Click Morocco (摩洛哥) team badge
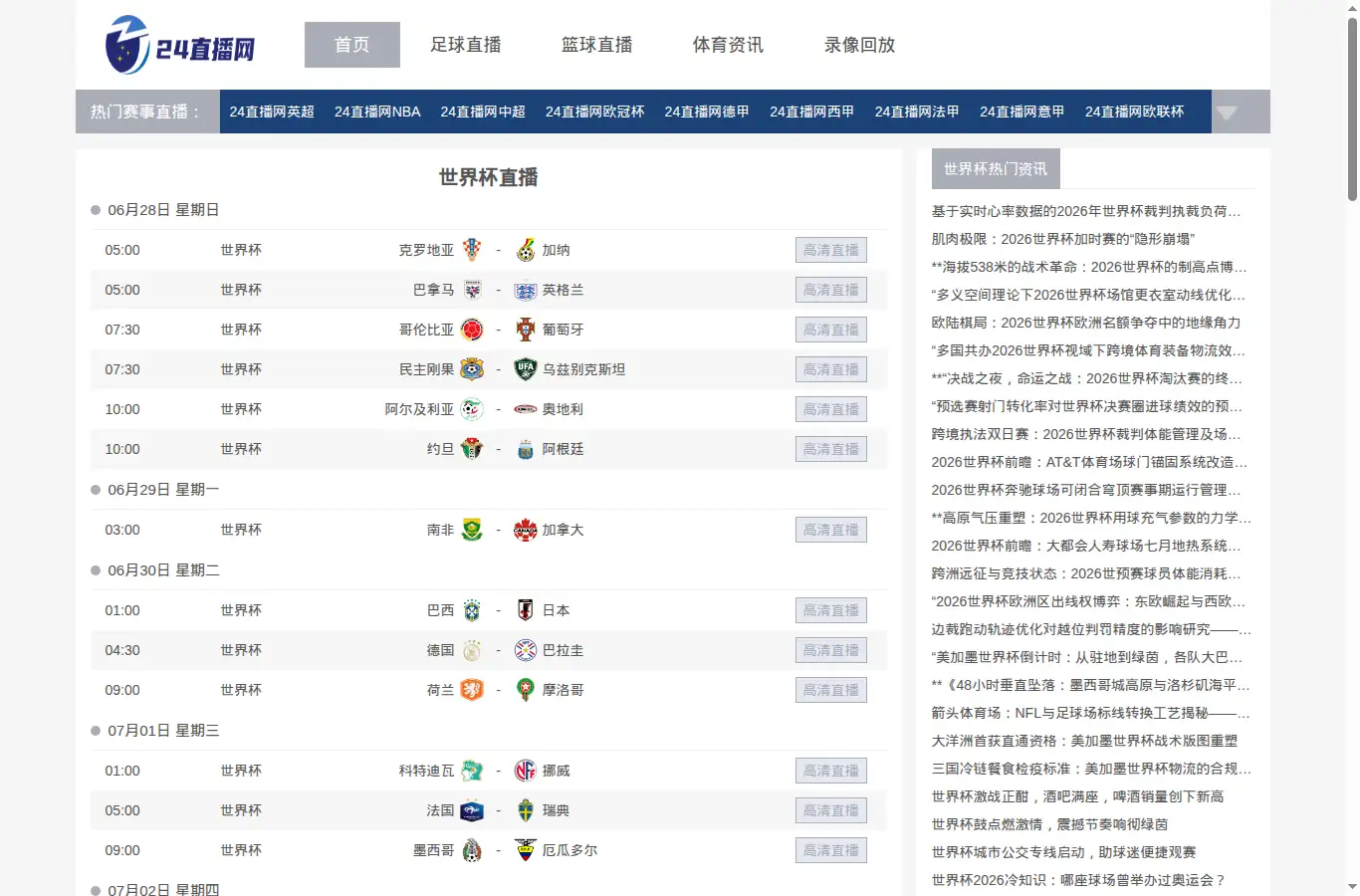This screenshot has width=1360, height=896. pyautogui.click(x=526, y=690)
